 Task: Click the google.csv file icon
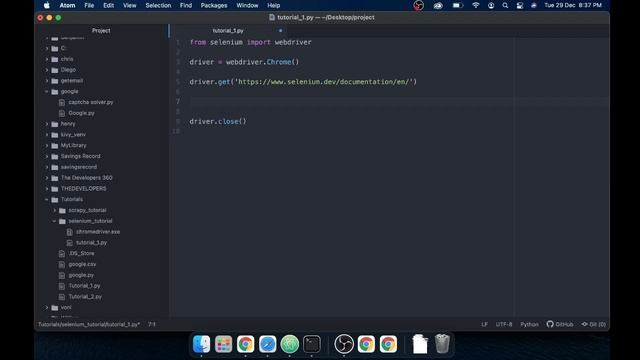(62, 264)
